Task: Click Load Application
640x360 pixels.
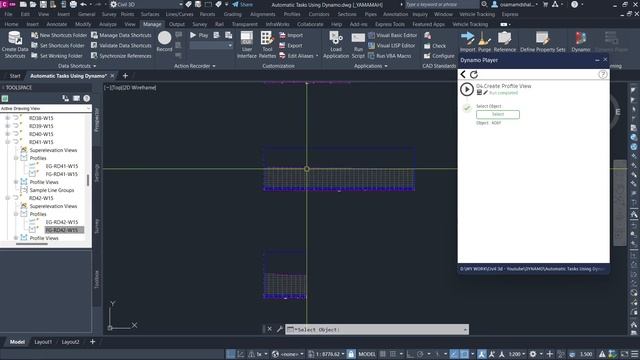Action: [x=336, y=45]
